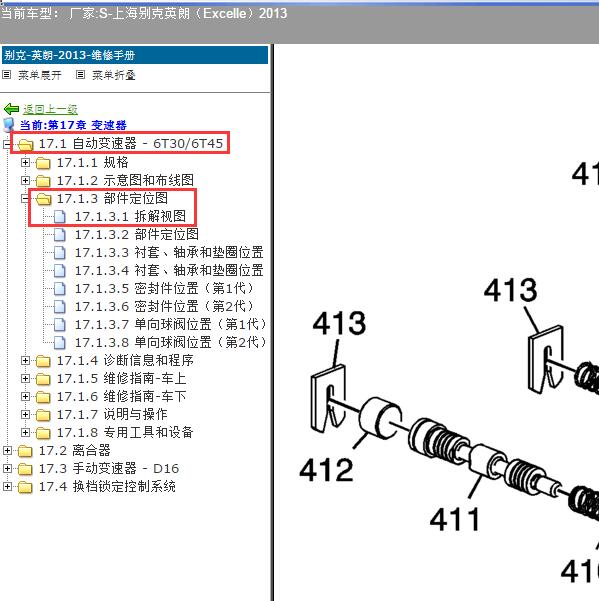This screenshot has width=599, height=601.
Task: Open 17.1.3.7 单向球阀位置（第1代）
Action: 171,325
